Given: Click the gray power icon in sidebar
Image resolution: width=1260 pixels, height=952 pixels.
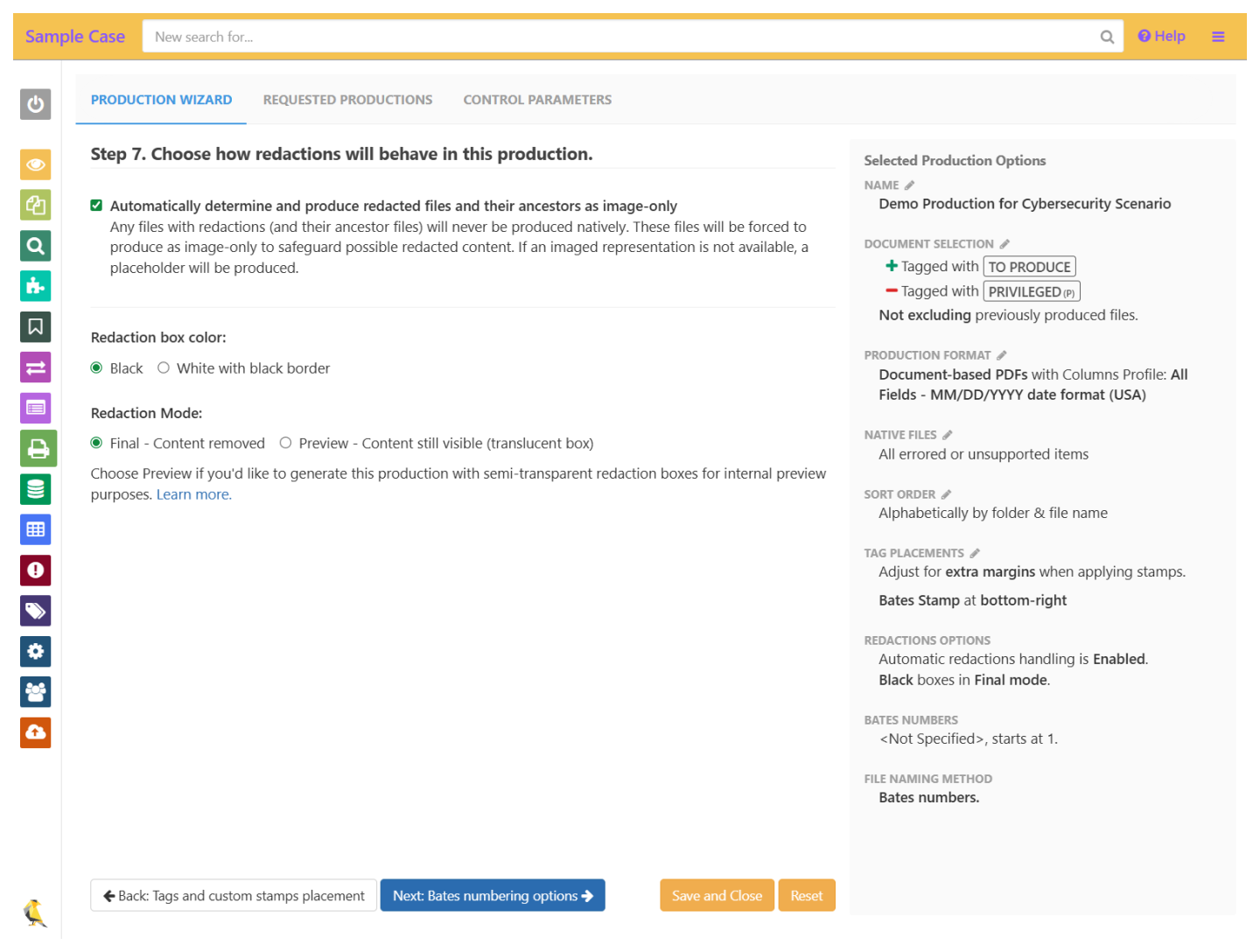Looking at the screenshot, I should click(35, 104).
